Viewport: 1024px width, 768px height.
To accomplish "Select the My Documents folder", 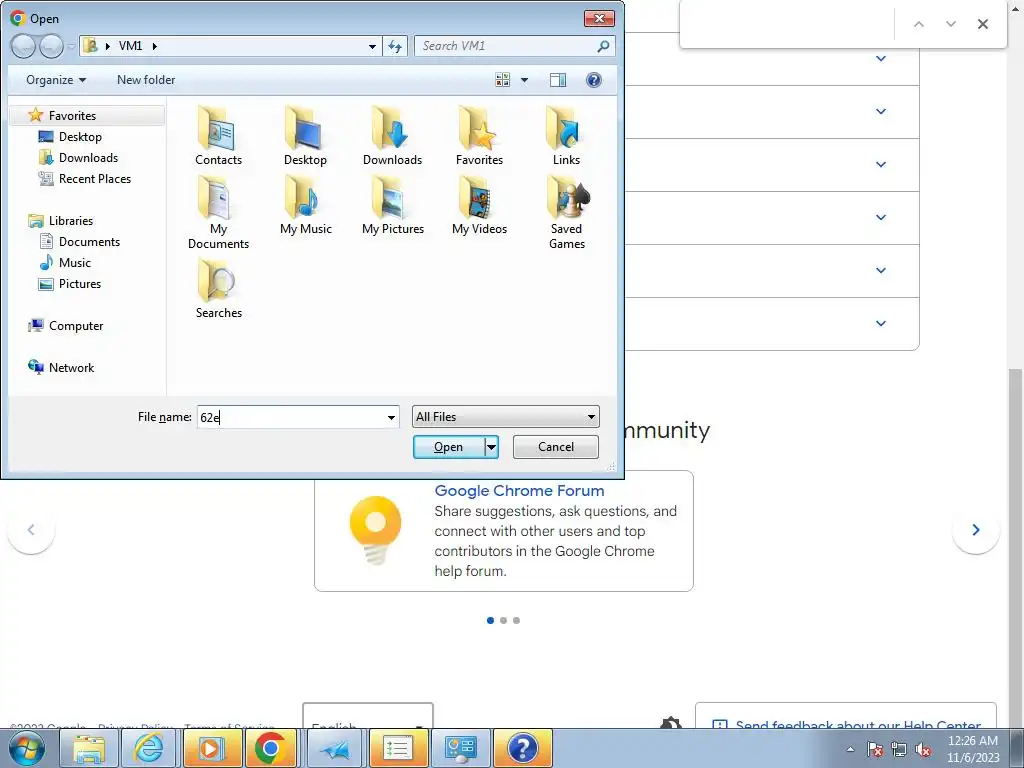I will (x=218, y=213).
